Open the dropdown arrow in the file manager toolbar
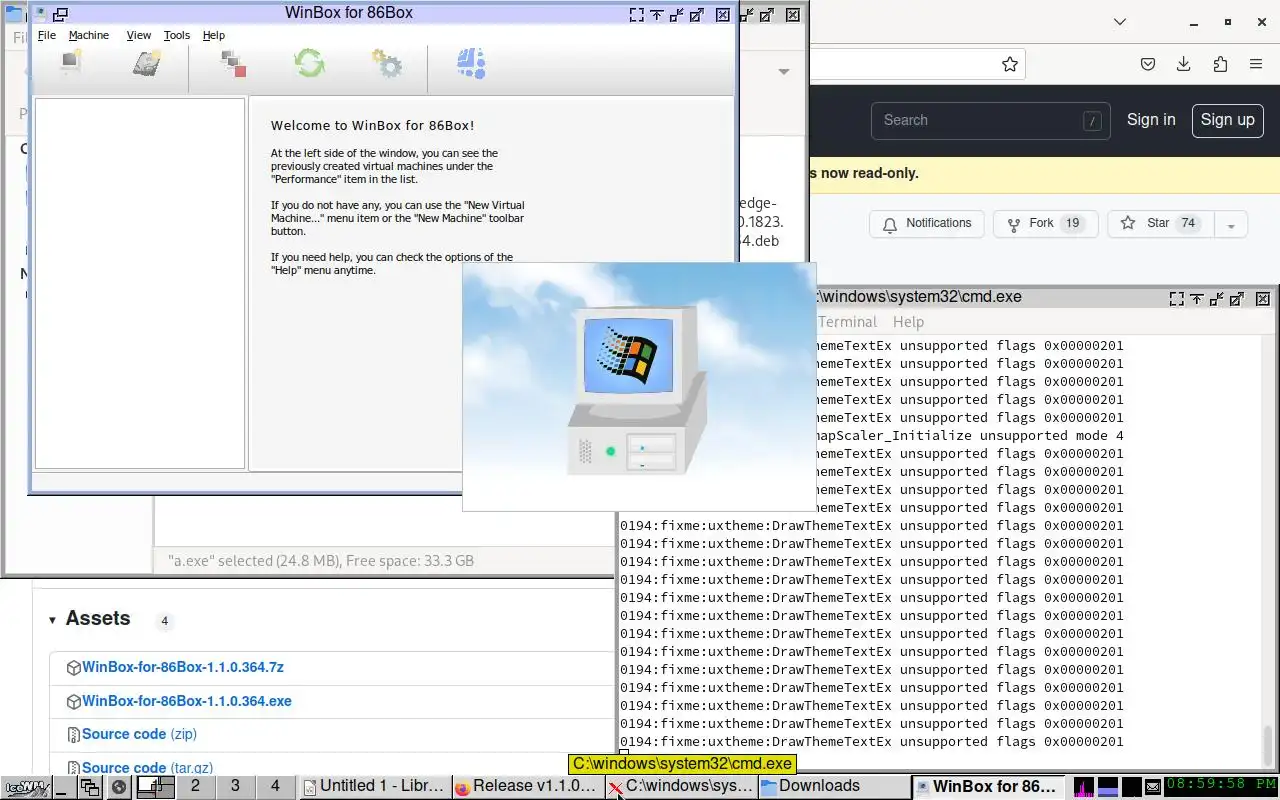1280x800 pixels. (x=784, y=71)
